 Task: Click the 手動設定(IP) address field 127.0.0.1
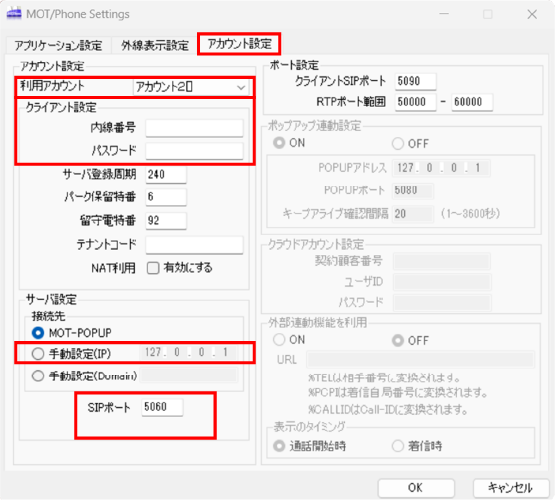click(189, 353)
